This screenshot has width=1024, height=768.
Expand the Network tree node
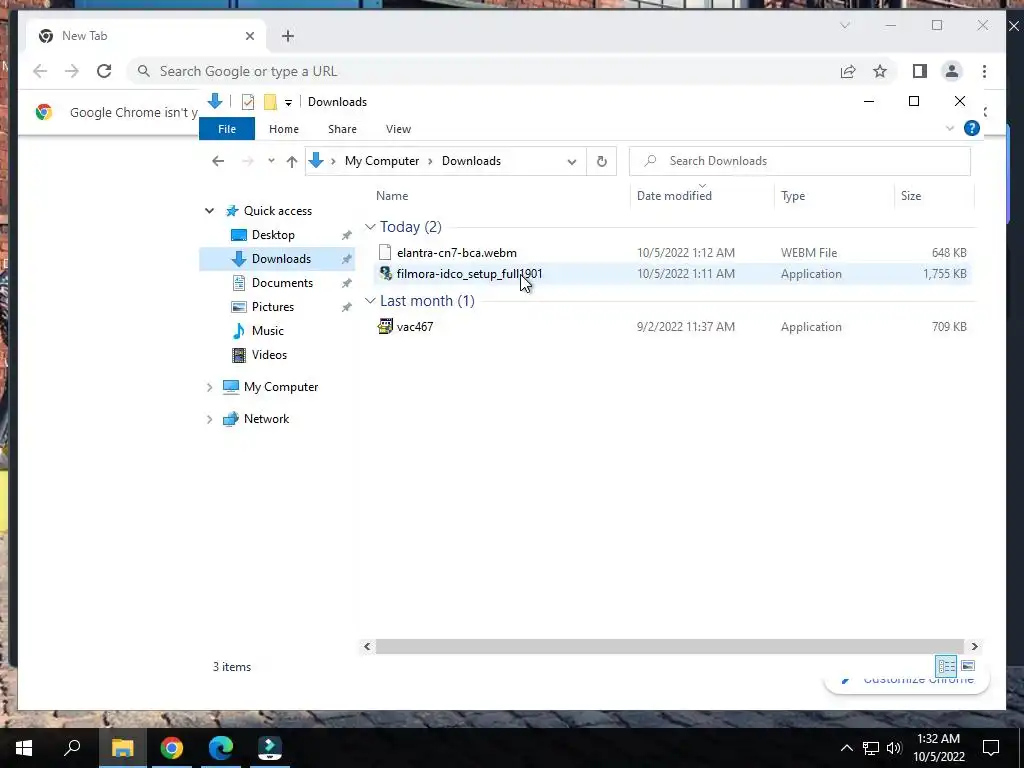209,419
